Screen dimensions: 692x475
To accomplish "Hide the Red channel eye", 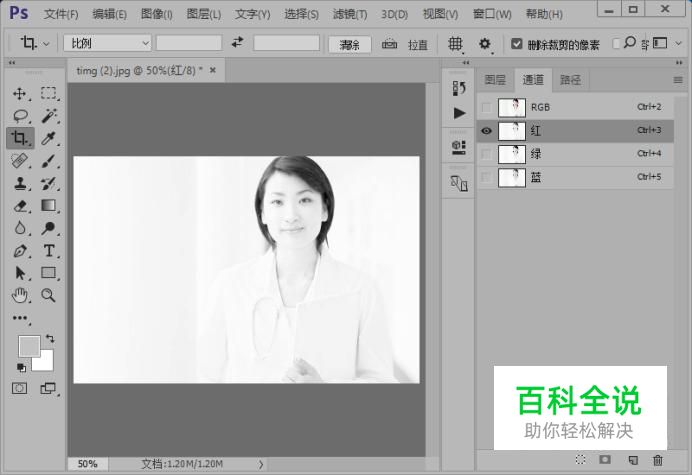I will pos(486,131).
